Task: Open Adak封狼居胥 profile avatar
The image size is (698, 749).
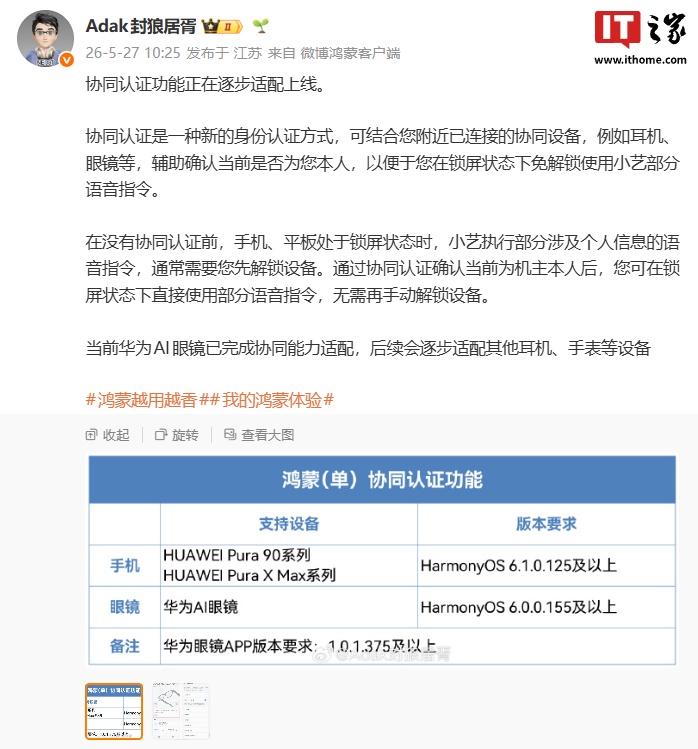Action: [45, 38]
